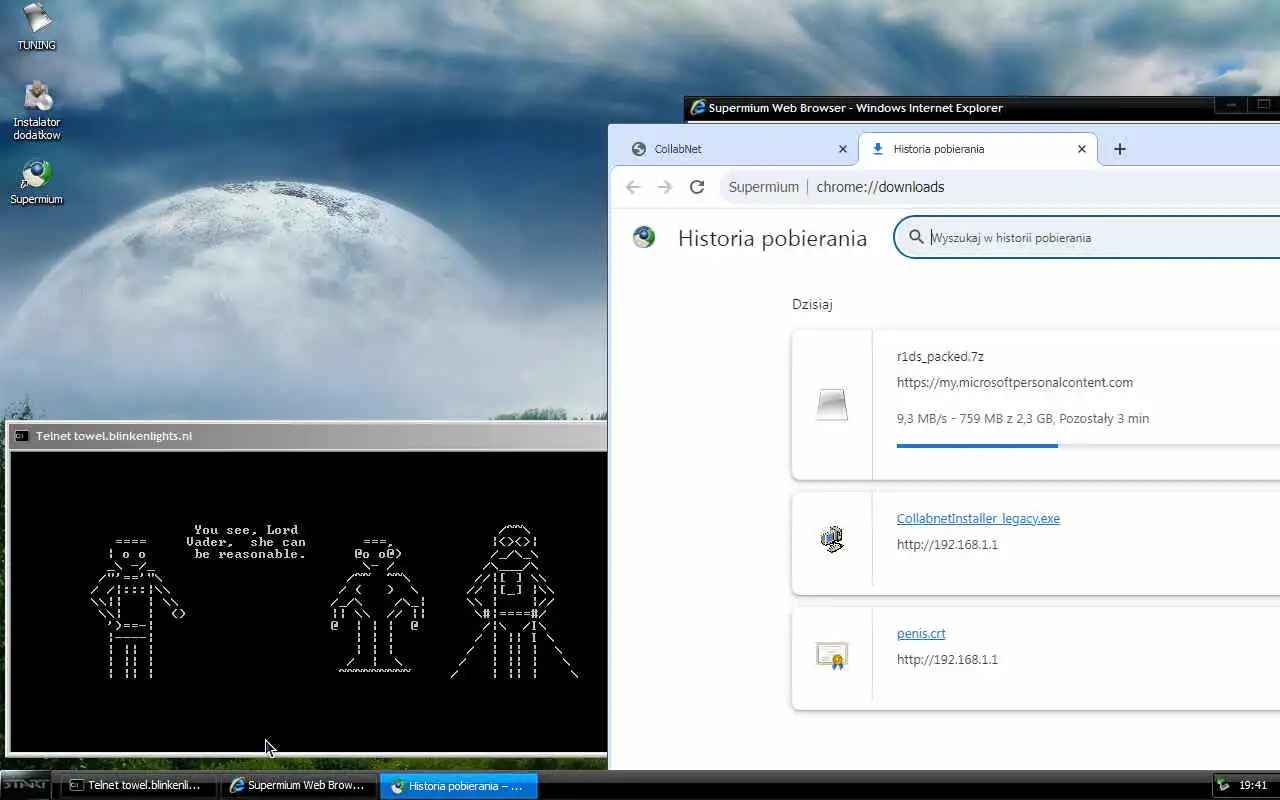Viewport: 1280px width, 800px height.
Task: Launch the Supermium desktop shortcut
Action: click(x=37, y=182)
